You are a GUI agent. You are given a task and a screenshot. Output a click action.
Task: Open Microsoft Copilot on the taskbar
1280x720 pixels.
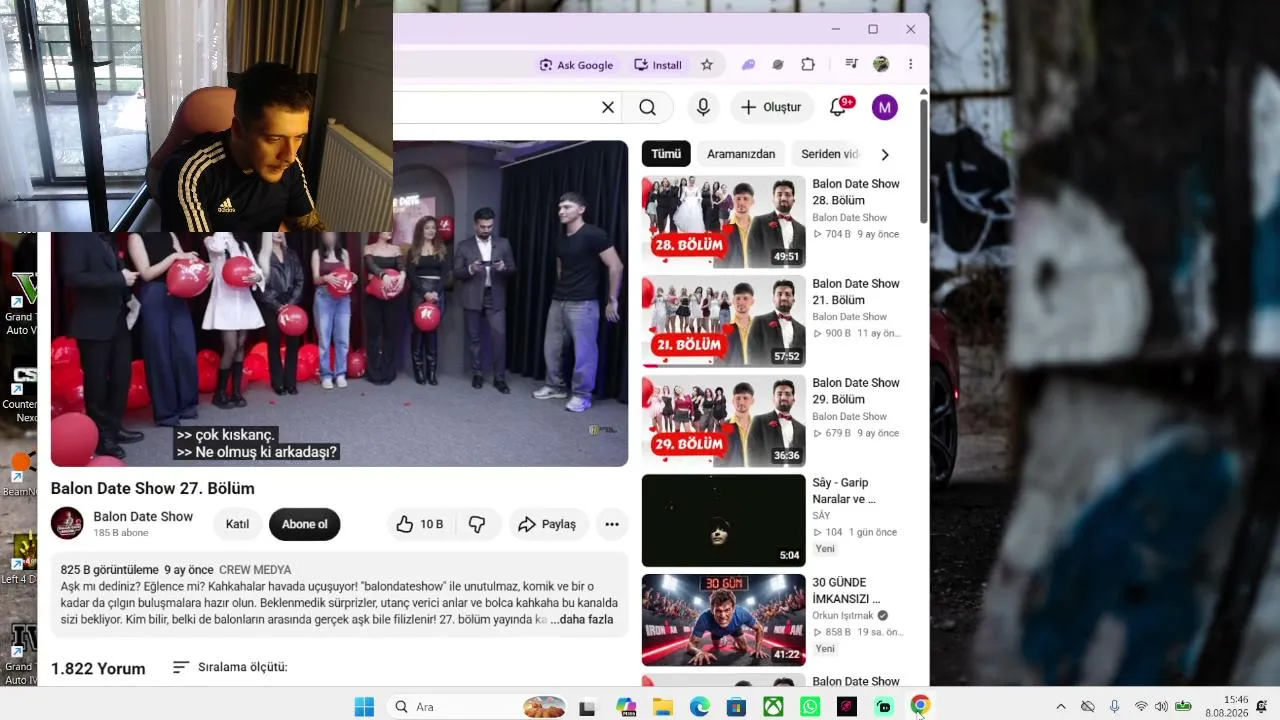[626, 707]
